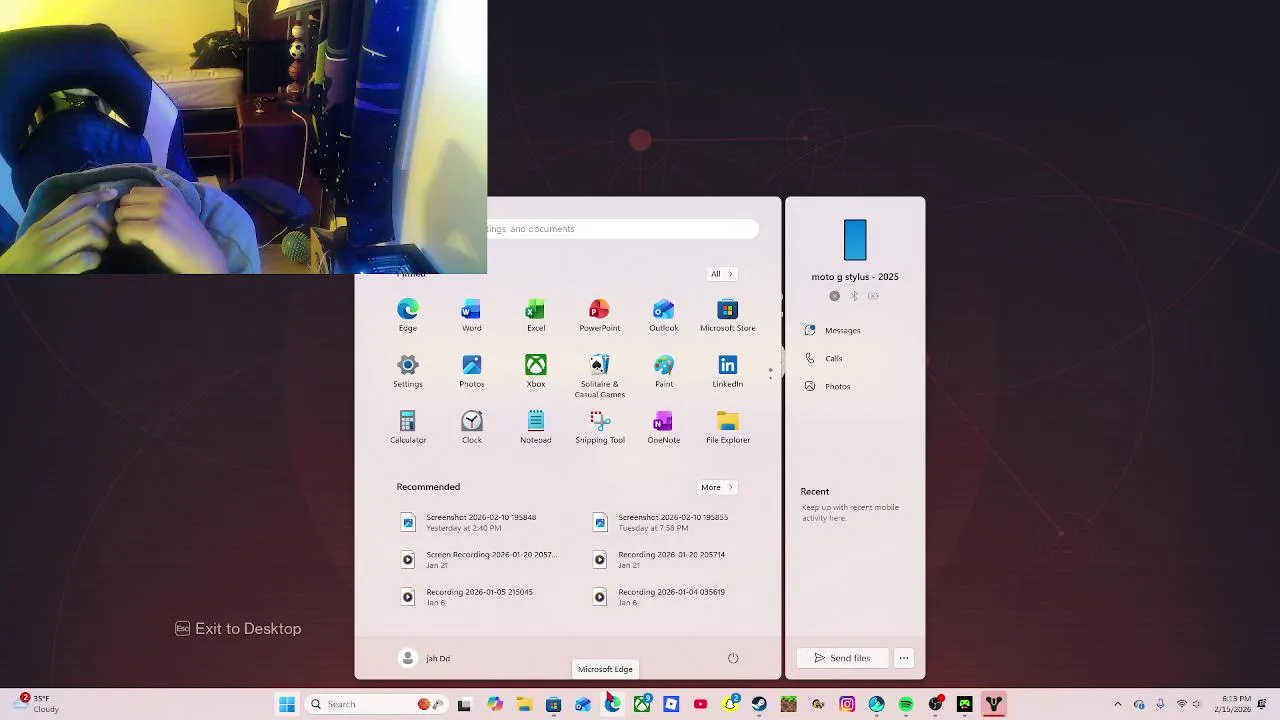Open Edge from pinned apps
Image resolution: width=1280 pixels, height=720 pixels.
408,316
